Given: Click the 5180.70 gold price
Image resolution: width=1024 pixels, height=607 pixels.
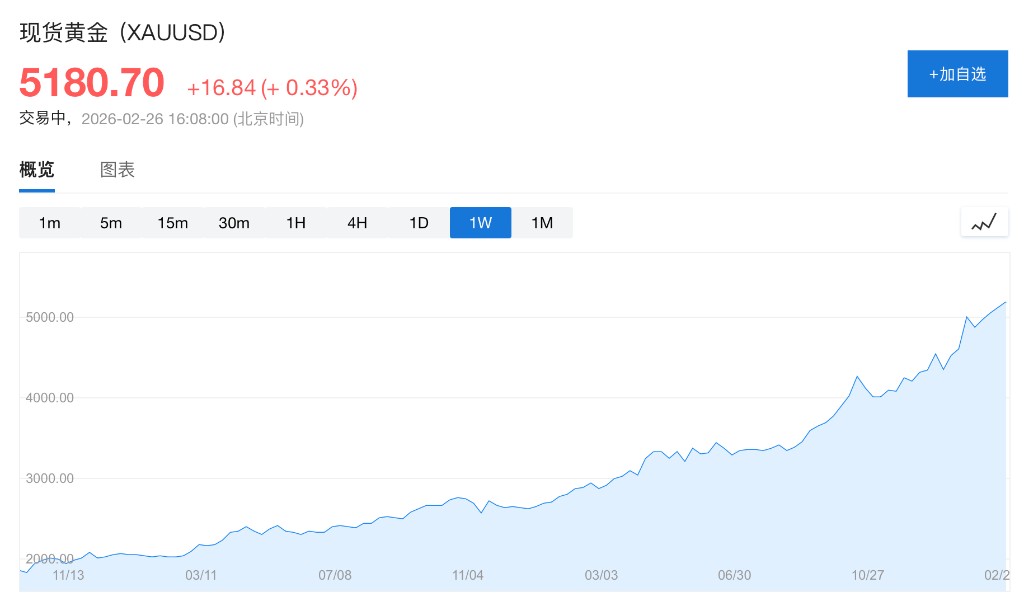Looking at the screenshot, I should tap(92, 83).
